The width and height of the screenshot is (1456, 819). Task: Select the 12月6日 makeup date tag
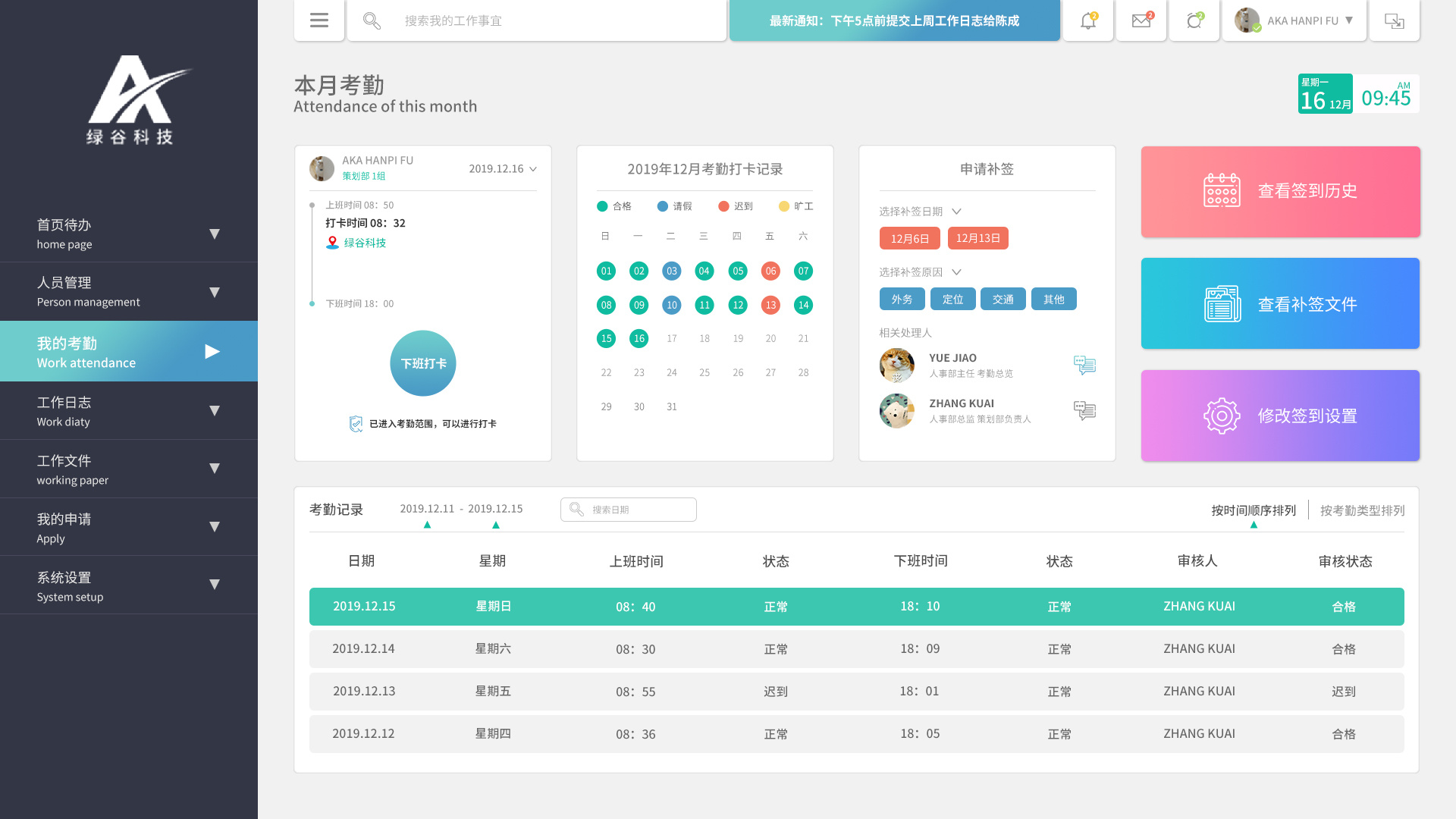(x=909, y=238)
